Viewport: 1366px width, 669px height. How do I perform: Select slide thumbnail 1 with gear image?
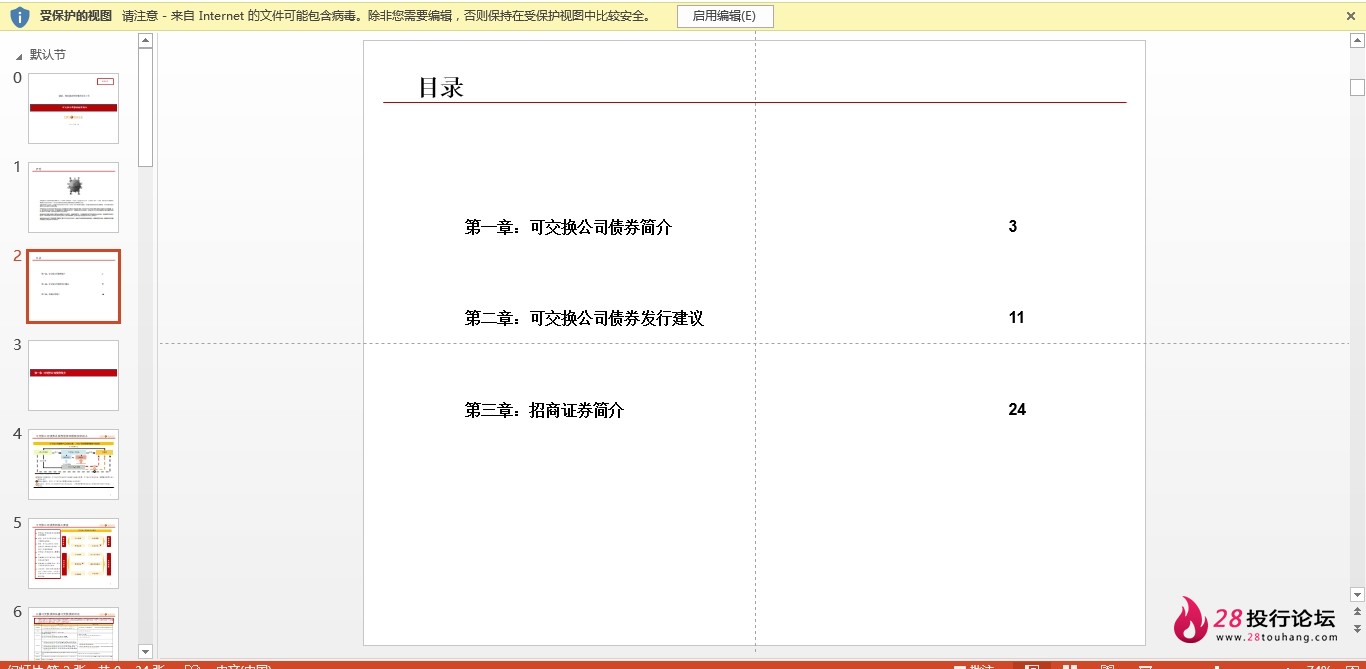pos(73,197)
